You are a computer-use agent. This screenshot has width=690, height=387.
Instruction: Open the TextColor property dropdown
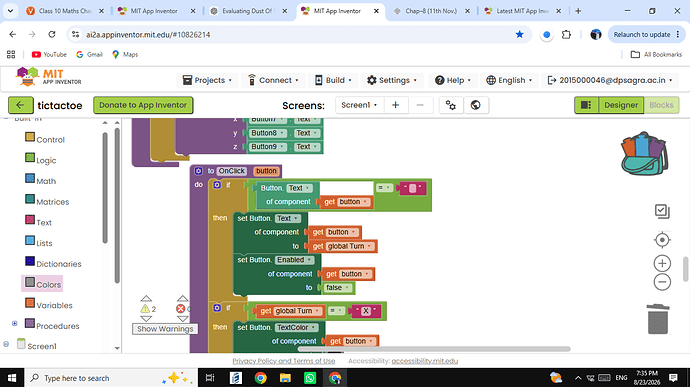coord(296,327)
